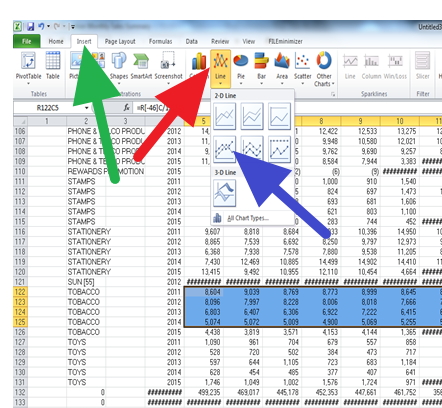
Task: Click the Save icon in quick access toolbar
Action: [31, 26]
